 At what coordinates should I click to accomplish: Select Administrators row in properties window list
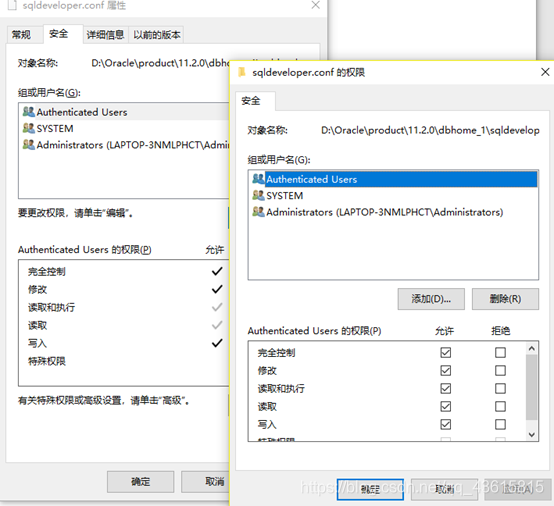(x=124, y=145)
